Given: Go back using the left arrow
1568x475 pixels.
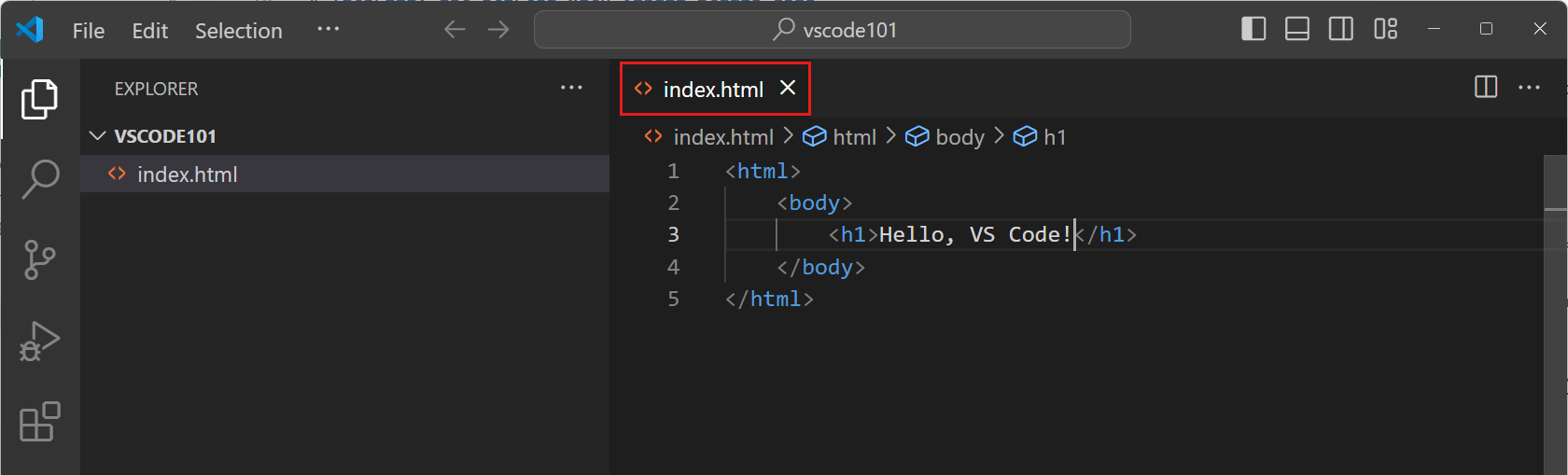Looking at the screenshot, I should (x=455, y=30).
